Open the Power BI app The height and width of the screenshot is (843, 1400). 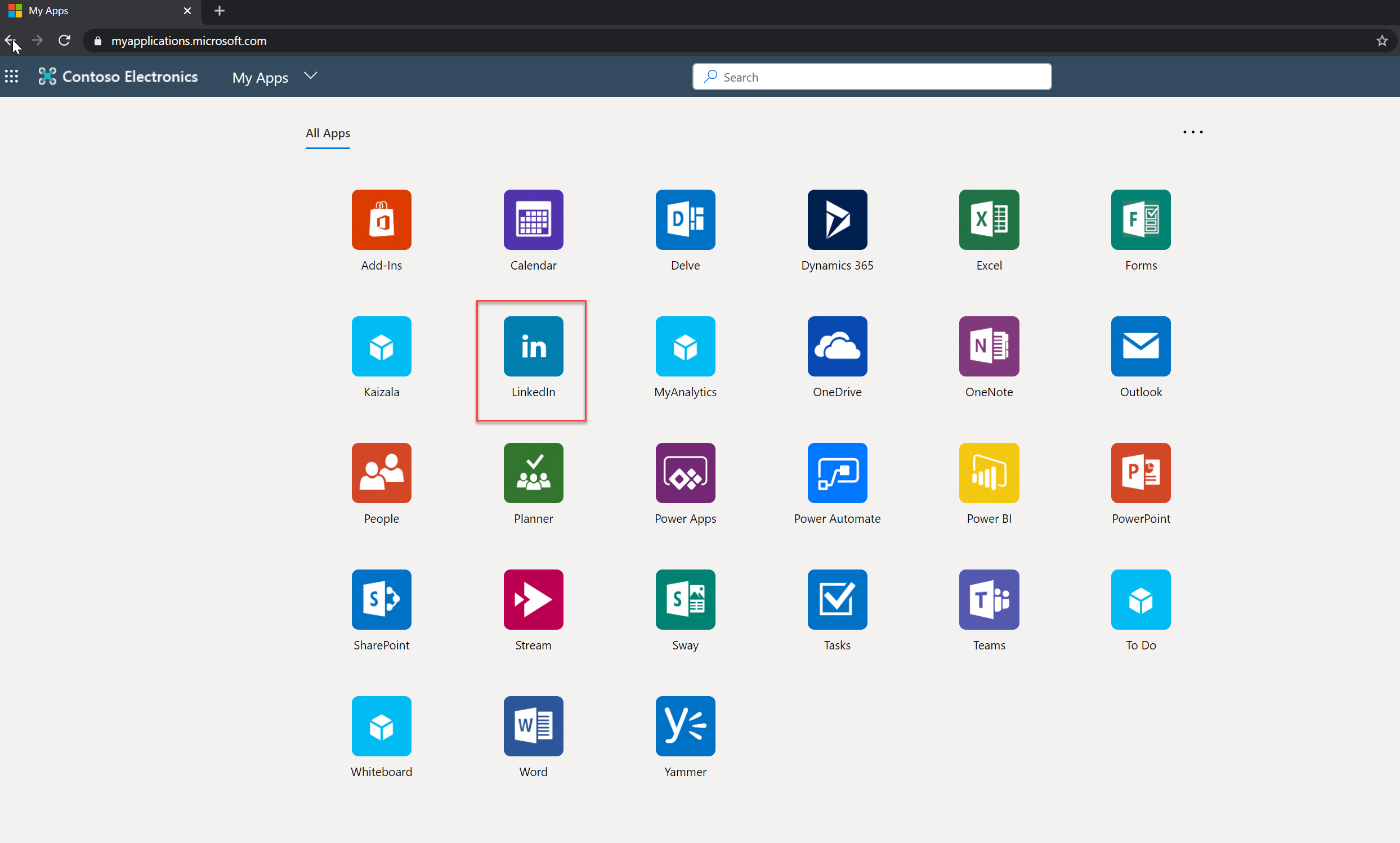coord(989,473)
